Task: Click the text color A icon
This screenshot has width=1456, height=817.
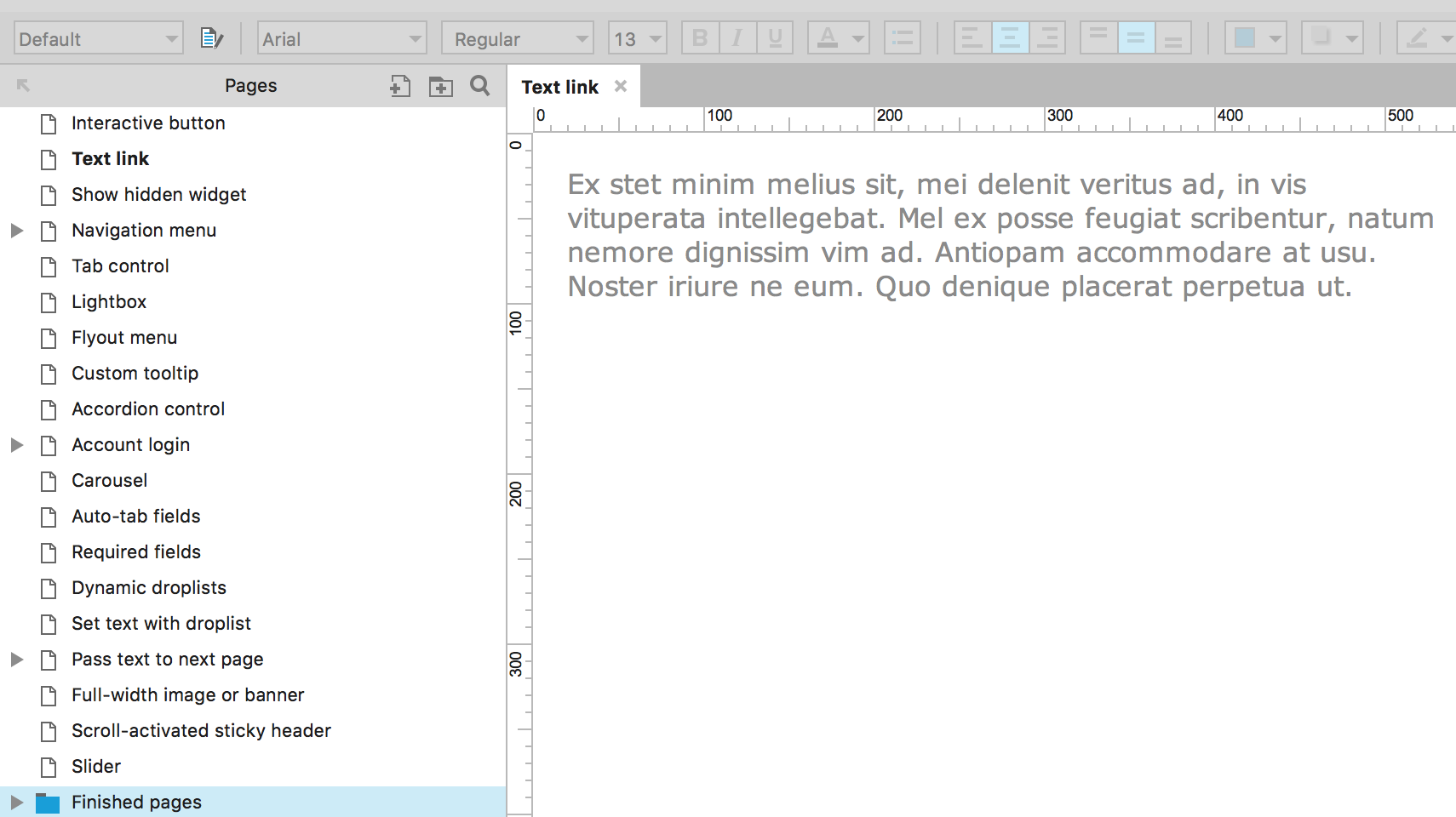Action: click(828, 38)
